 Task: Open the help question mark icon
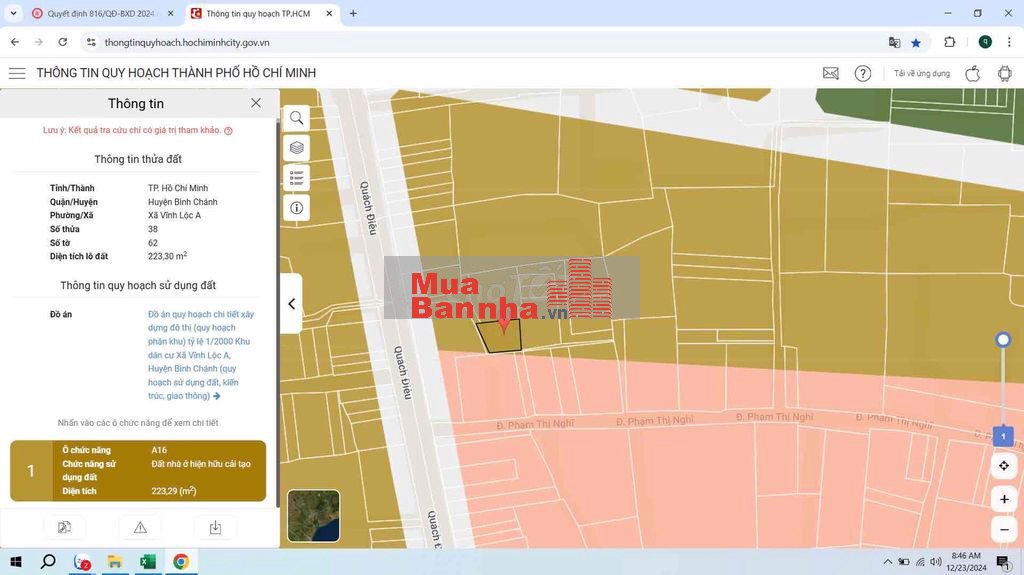point(862,73)
